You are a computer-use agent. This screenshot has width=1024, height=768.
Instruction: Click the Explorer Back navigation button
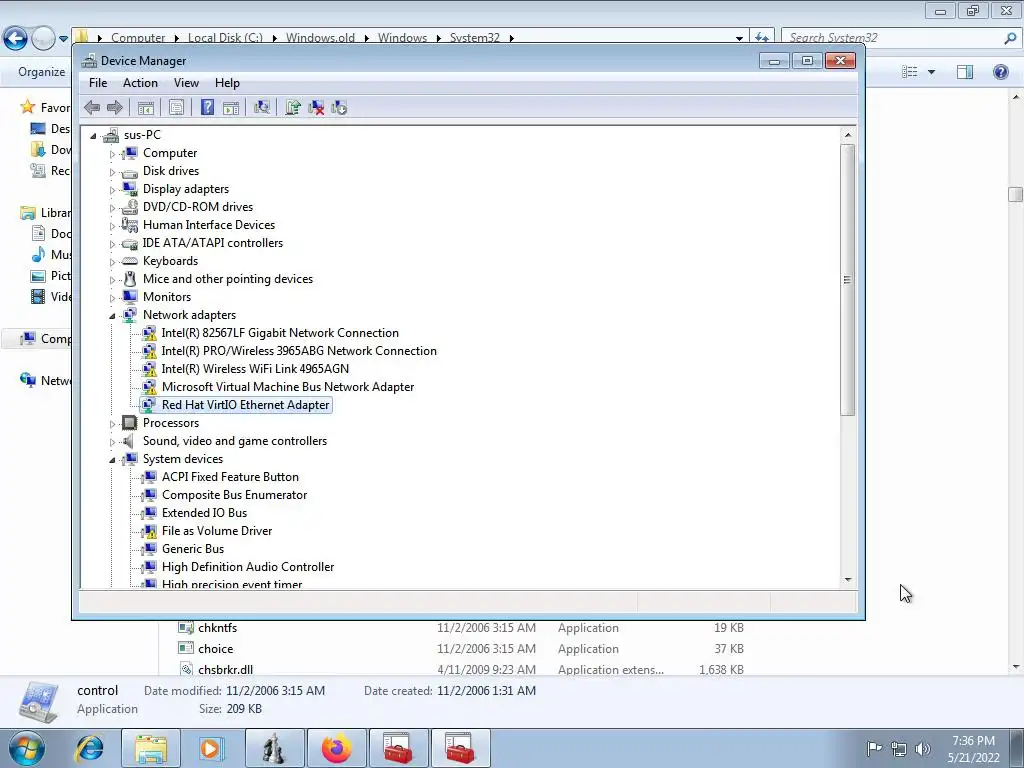click(15, 39)
